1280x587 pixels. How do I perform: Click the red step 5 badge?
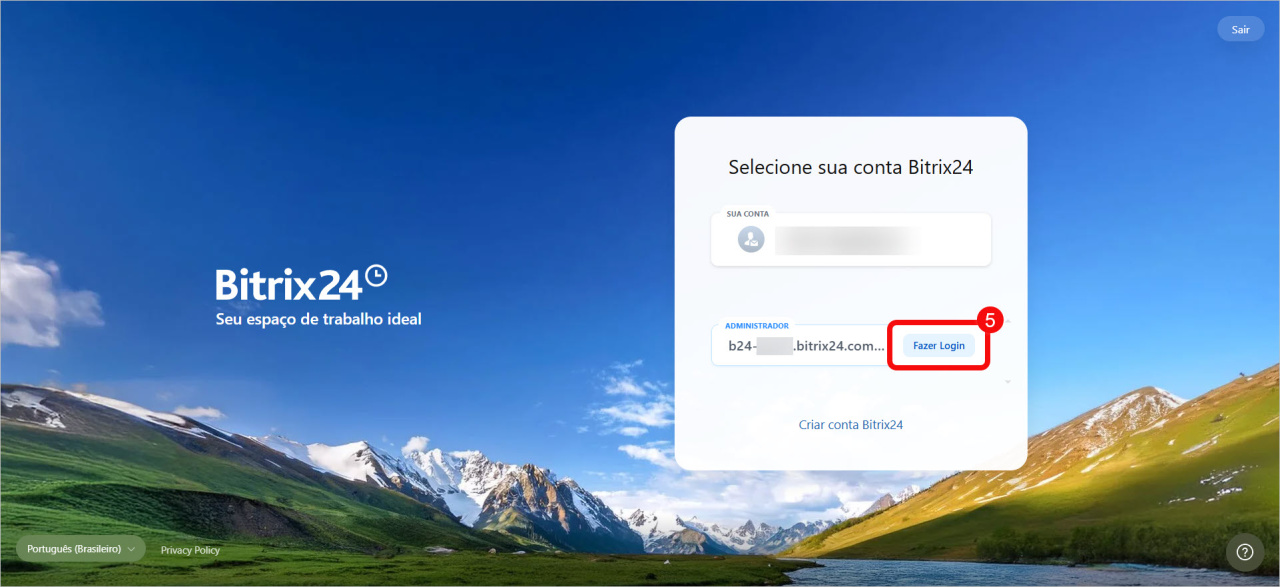[x=989, y=320]
